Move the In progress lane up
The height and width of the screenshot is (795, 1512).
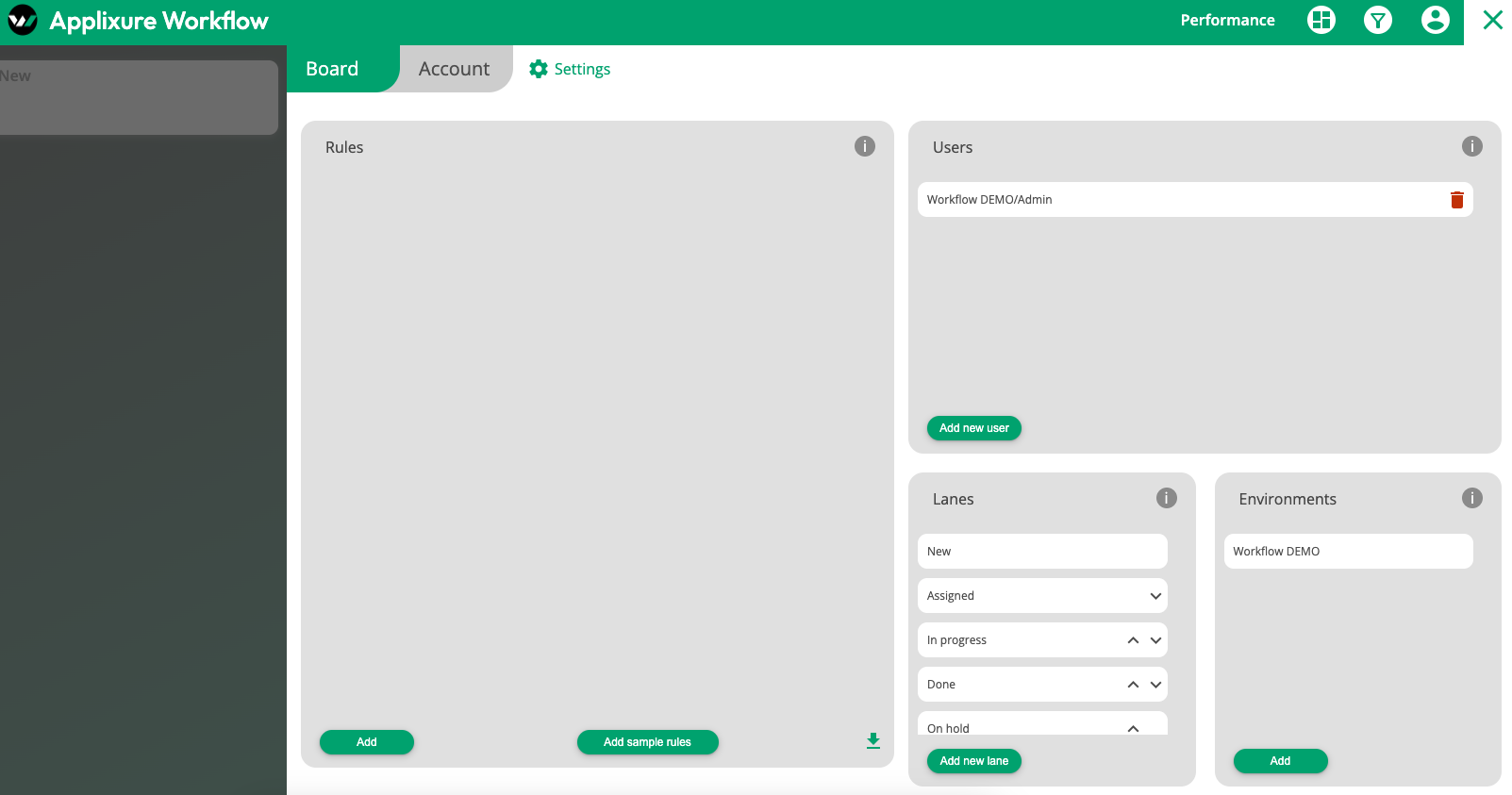coord(1133,640)
